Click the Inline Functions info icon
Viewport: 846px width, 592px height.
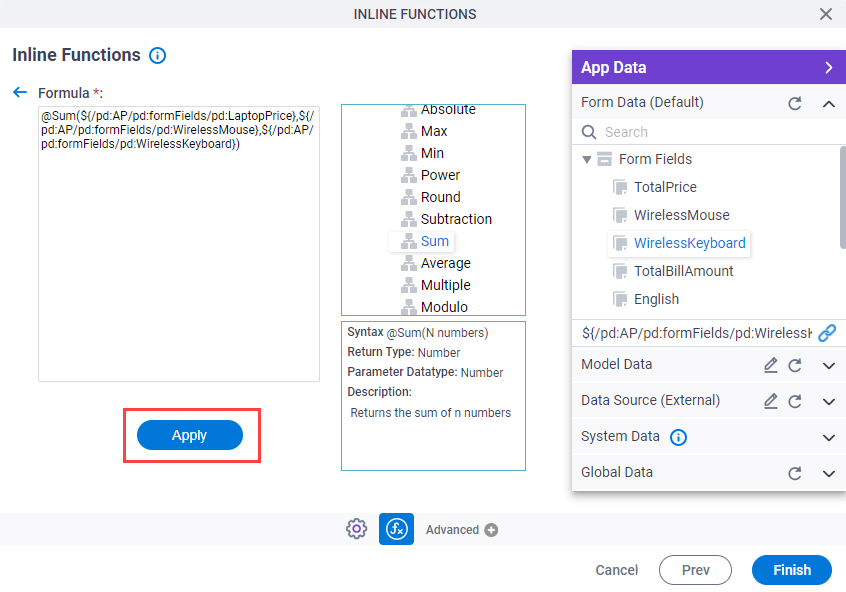coord(158,56)
